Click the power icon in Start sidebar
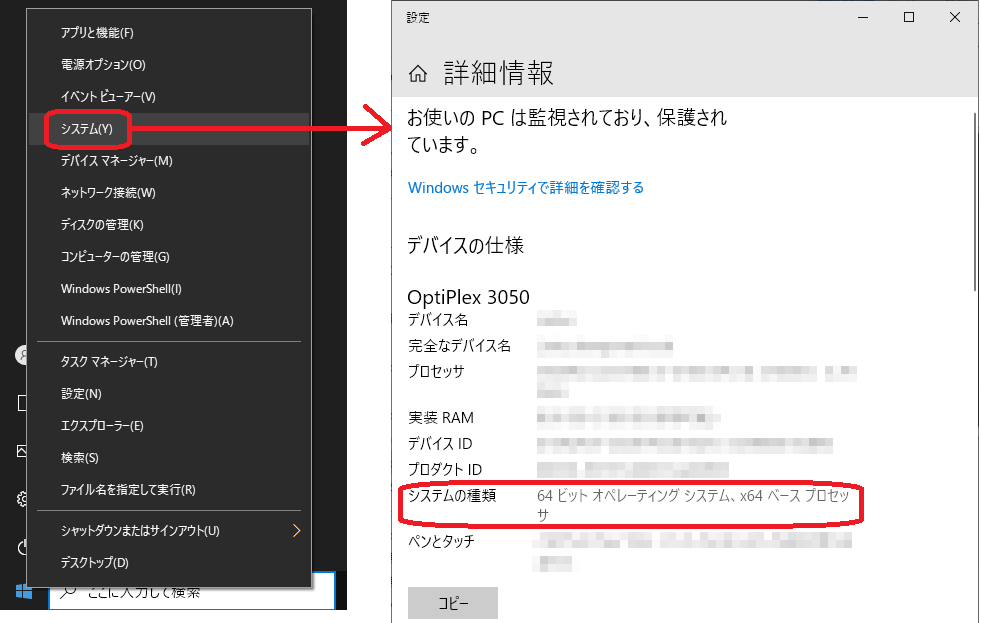The image size is (981, 623). (22, 547)
